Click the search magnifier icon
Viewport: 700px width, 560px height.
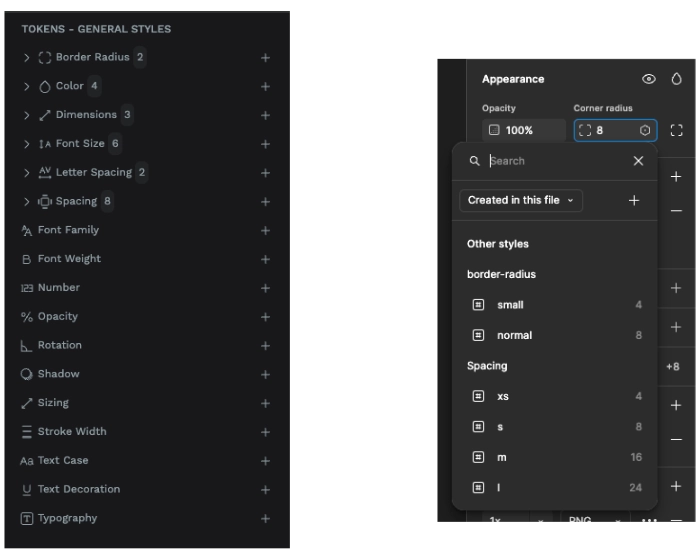tap(475, 161)
